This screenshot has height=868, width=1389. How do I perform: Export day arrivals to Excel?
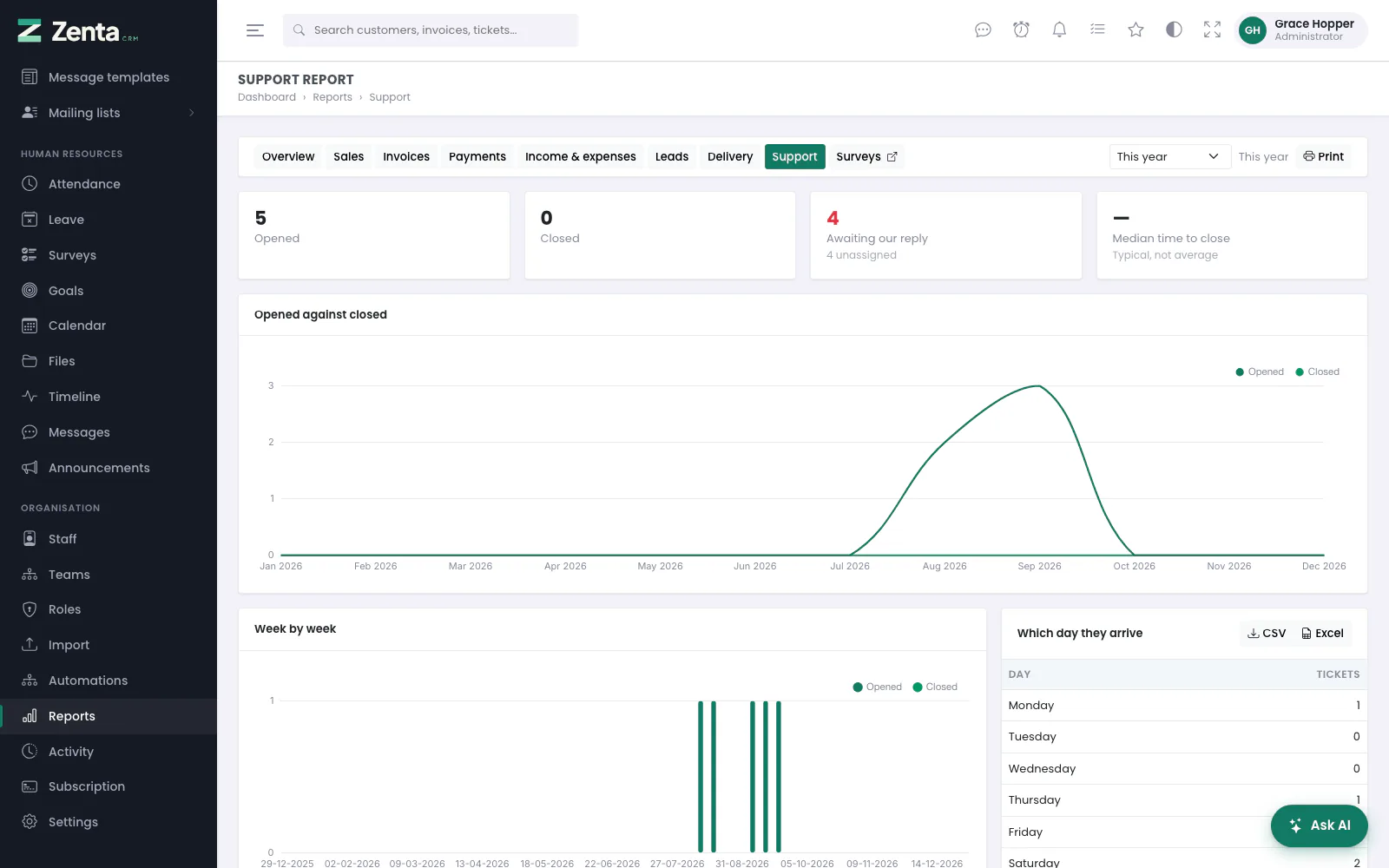[x=1322, y=634]
